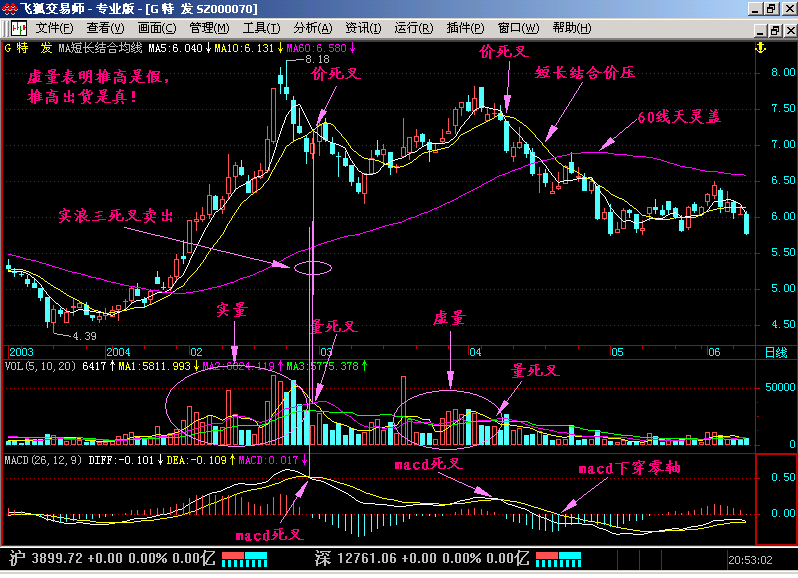Click the MA短长结合均线 indicator name
This screenshot has width=798, height=578.
coord(100,47)
